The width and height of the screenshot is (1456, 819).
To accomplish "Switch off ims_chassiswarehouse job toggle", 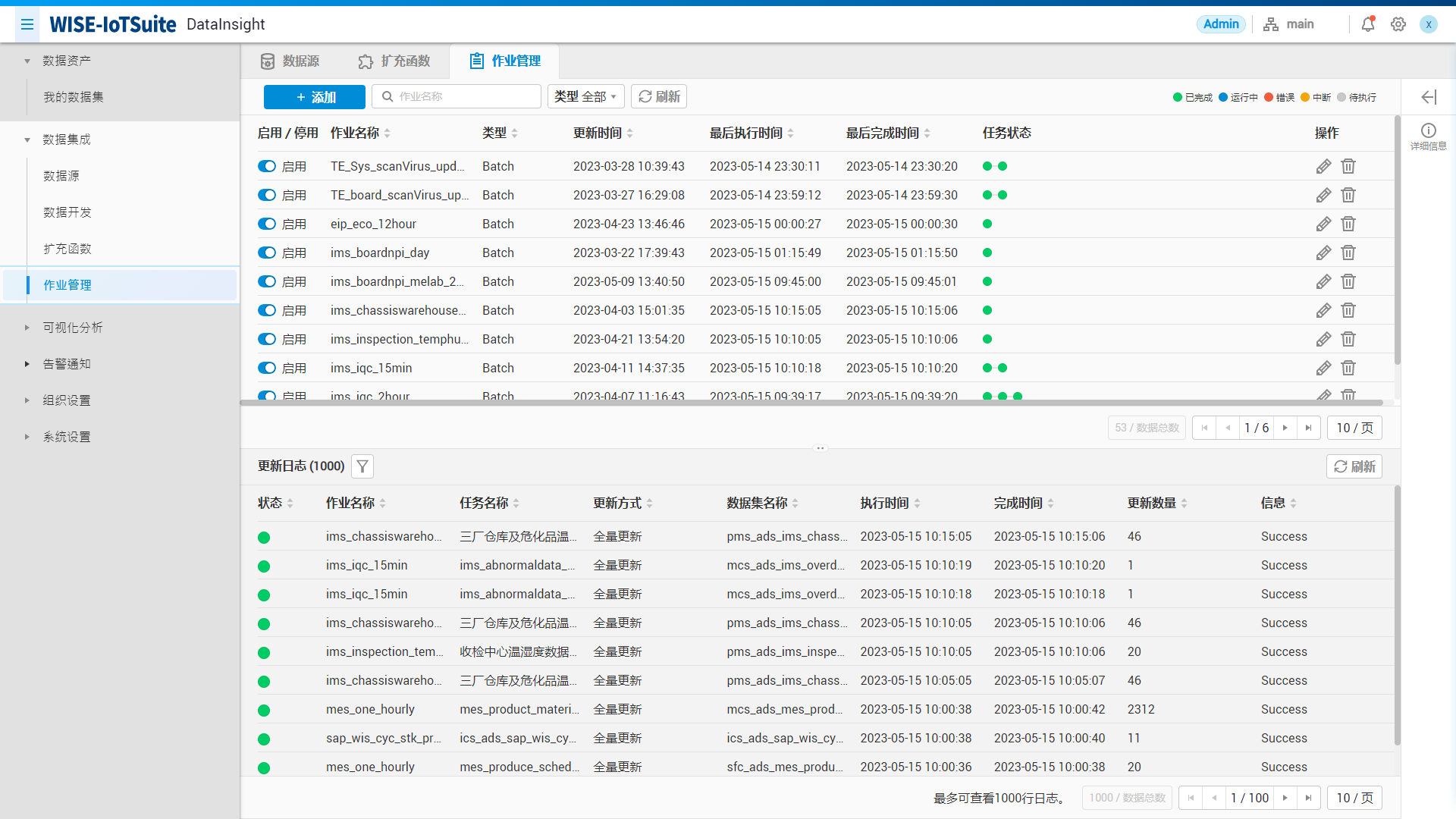I will pyautogui.click(x=267, y=311).
